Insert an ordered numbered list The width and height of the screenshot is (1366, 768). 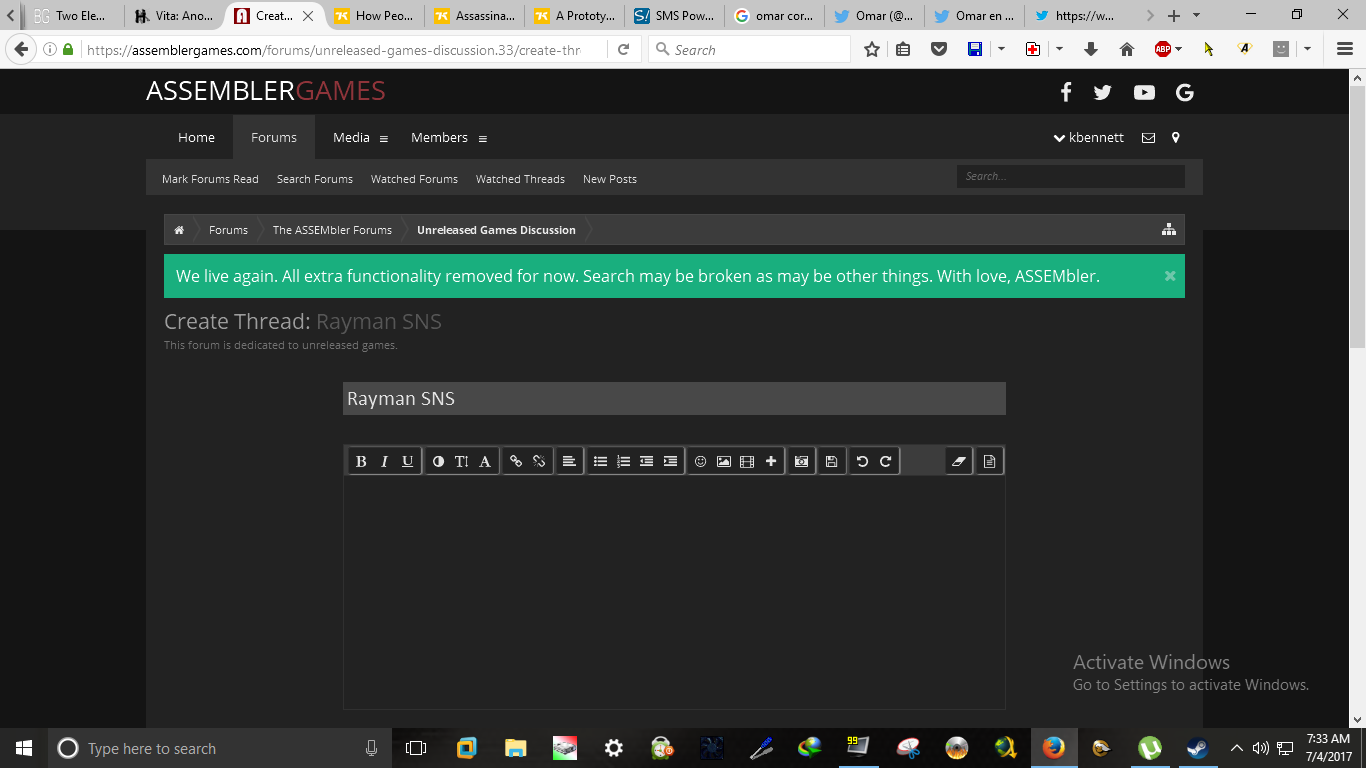623,461
